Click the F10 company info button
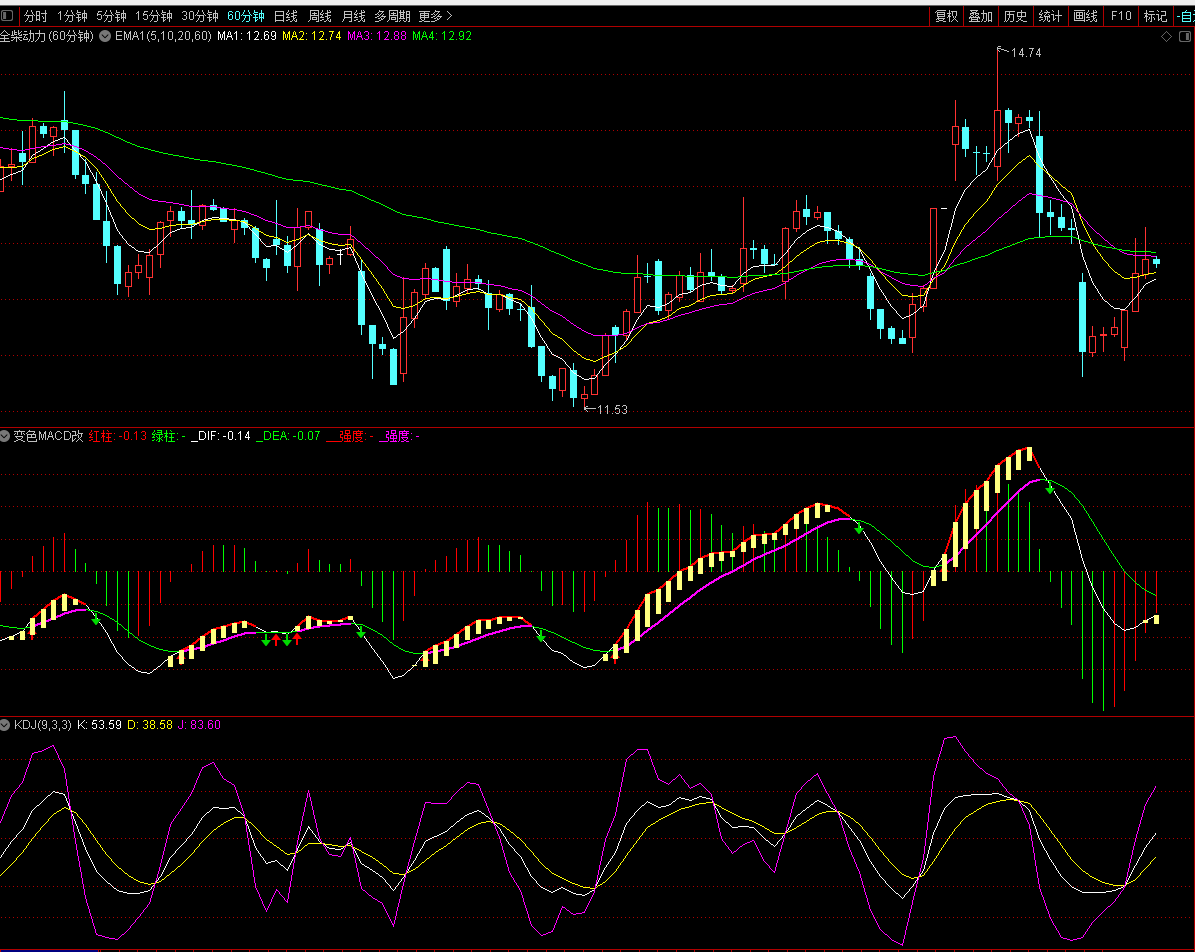The height and width of the screenshot is (952, 1195). 1121,16
